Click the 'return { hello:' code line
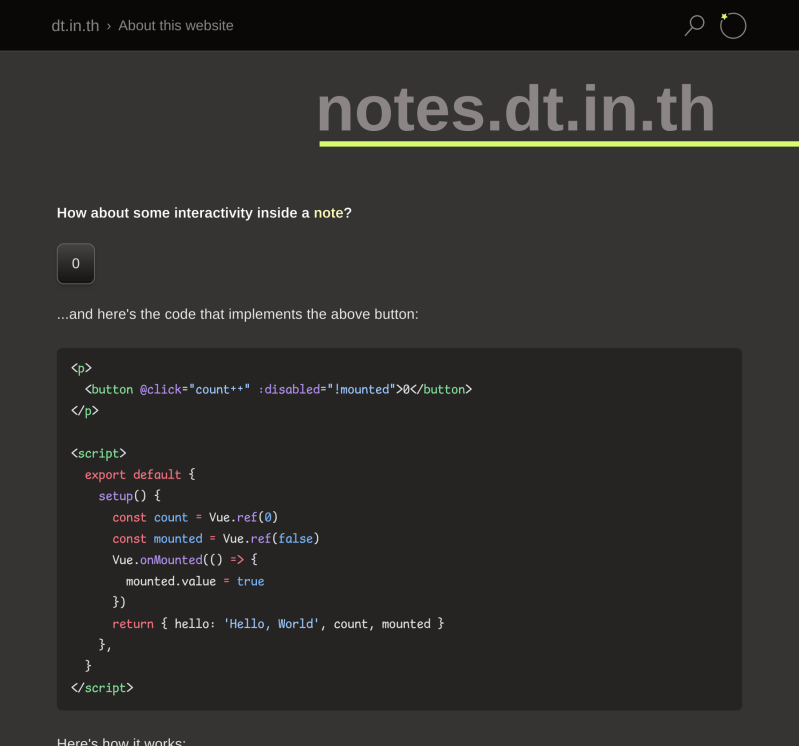 [278, 624]
